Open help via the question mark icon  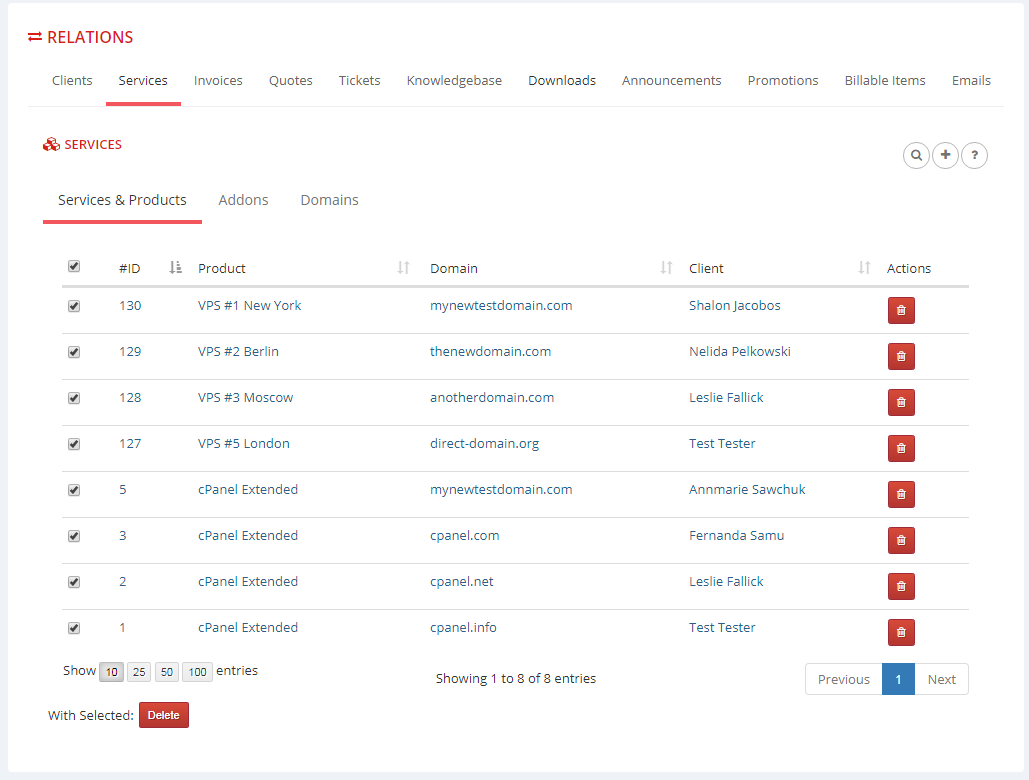coord(975,155)
